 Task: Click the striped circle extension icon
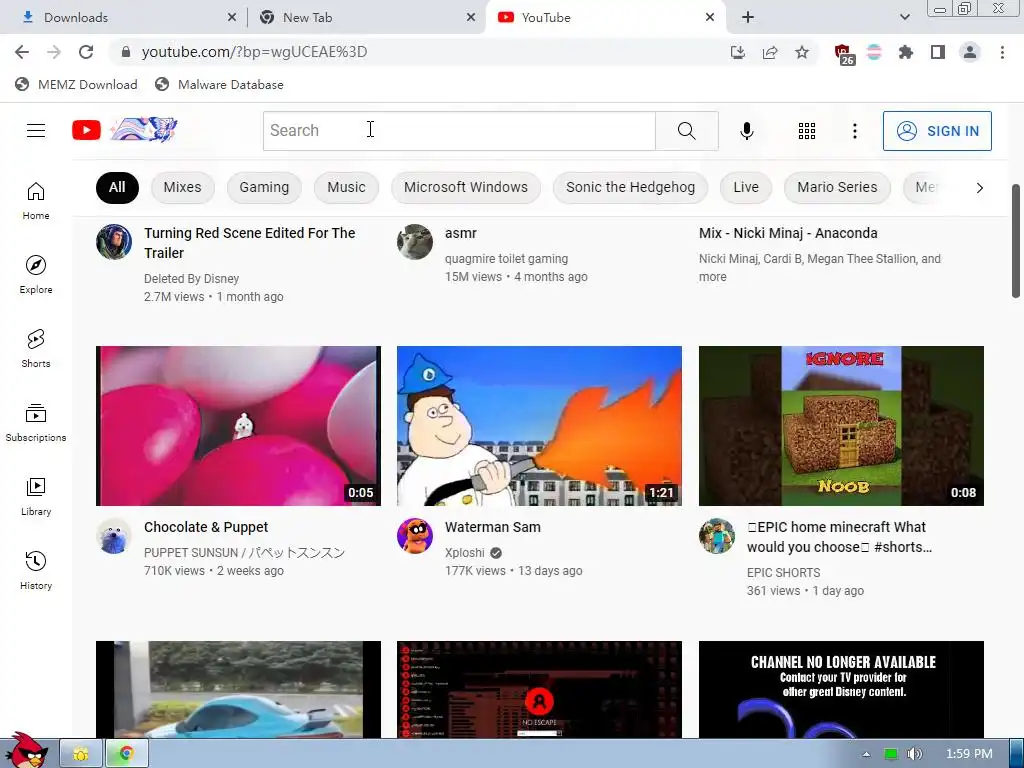tap(874, 52)
